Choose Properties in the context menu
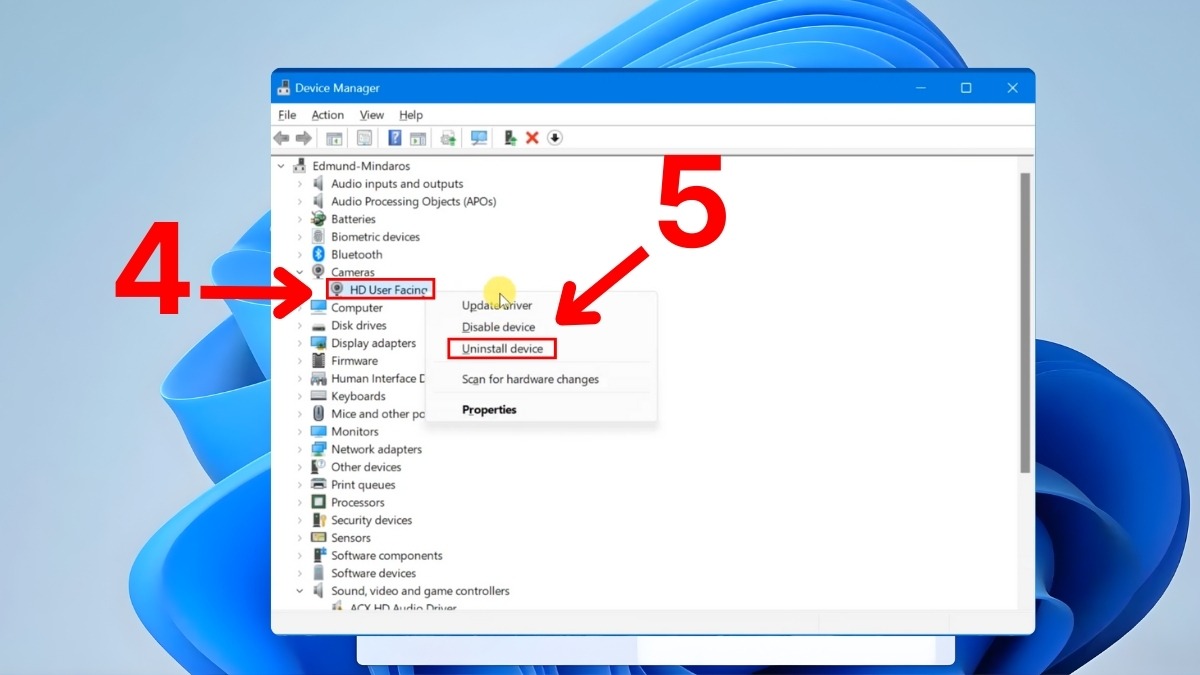The width and height of the screenshot is (1200, 675). pyautogui.click(x=489, y=410)
